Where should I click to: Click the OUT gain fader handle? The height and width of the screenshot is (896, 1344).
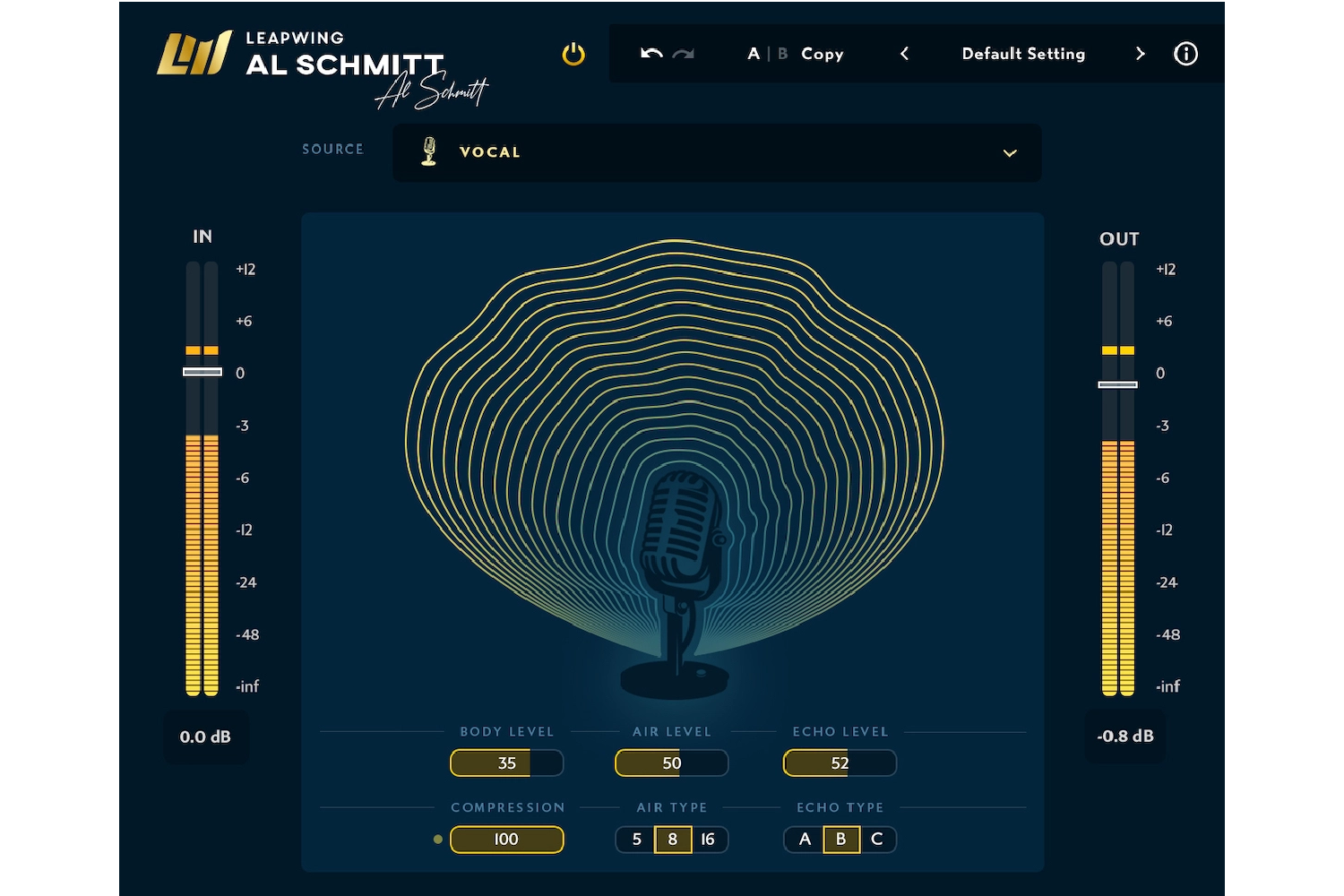tap(1118, 384)
